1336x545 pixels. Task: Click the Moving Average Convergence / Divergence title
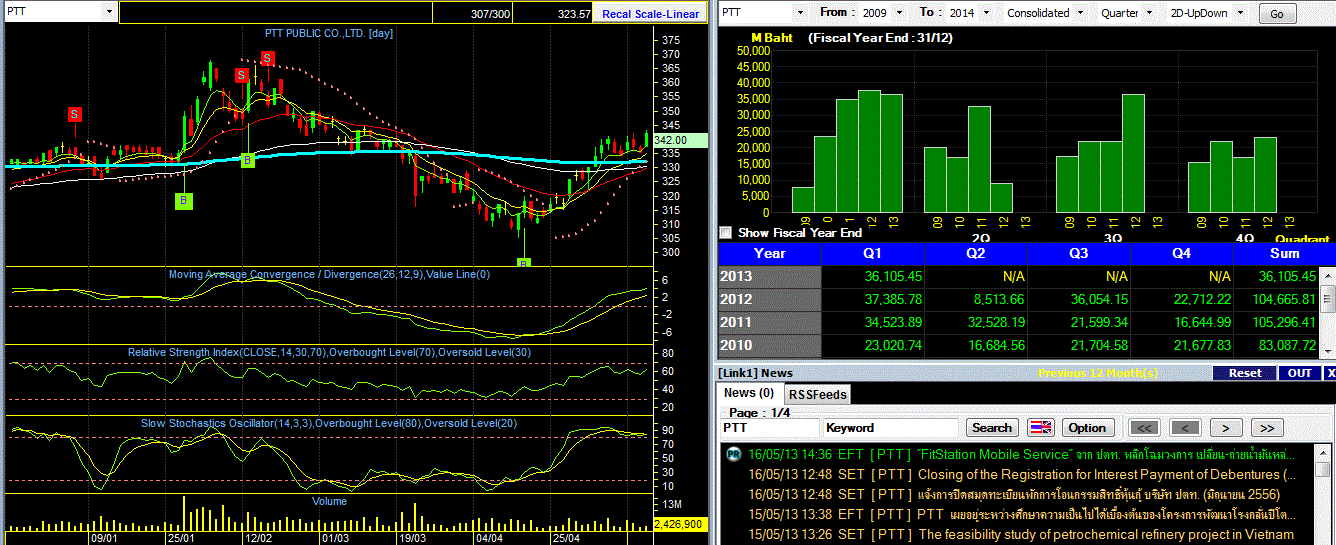pos(329,274)
